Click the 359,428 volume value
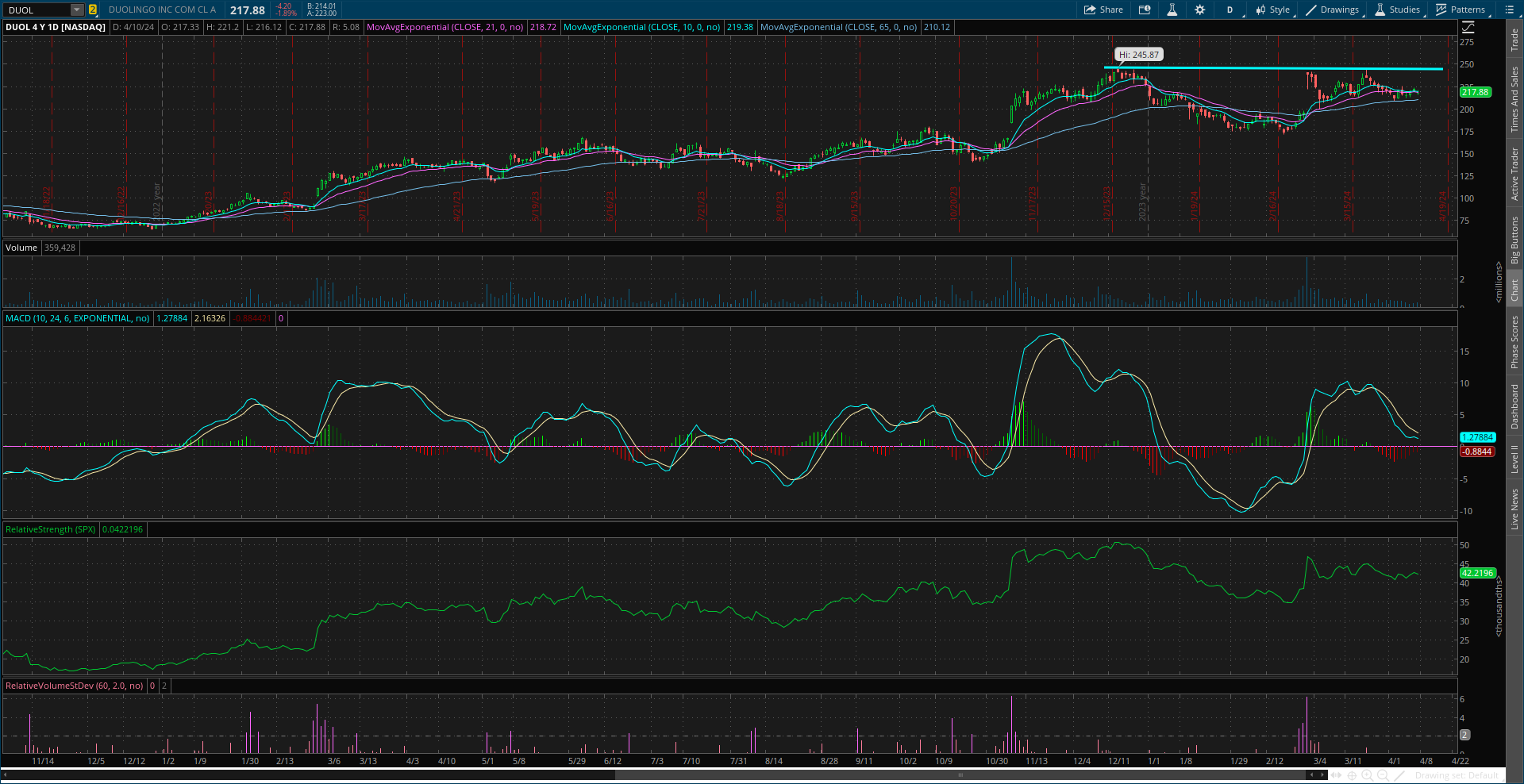Image resolution: width=1524 pixels, height=784 pixels. (60, 248)
